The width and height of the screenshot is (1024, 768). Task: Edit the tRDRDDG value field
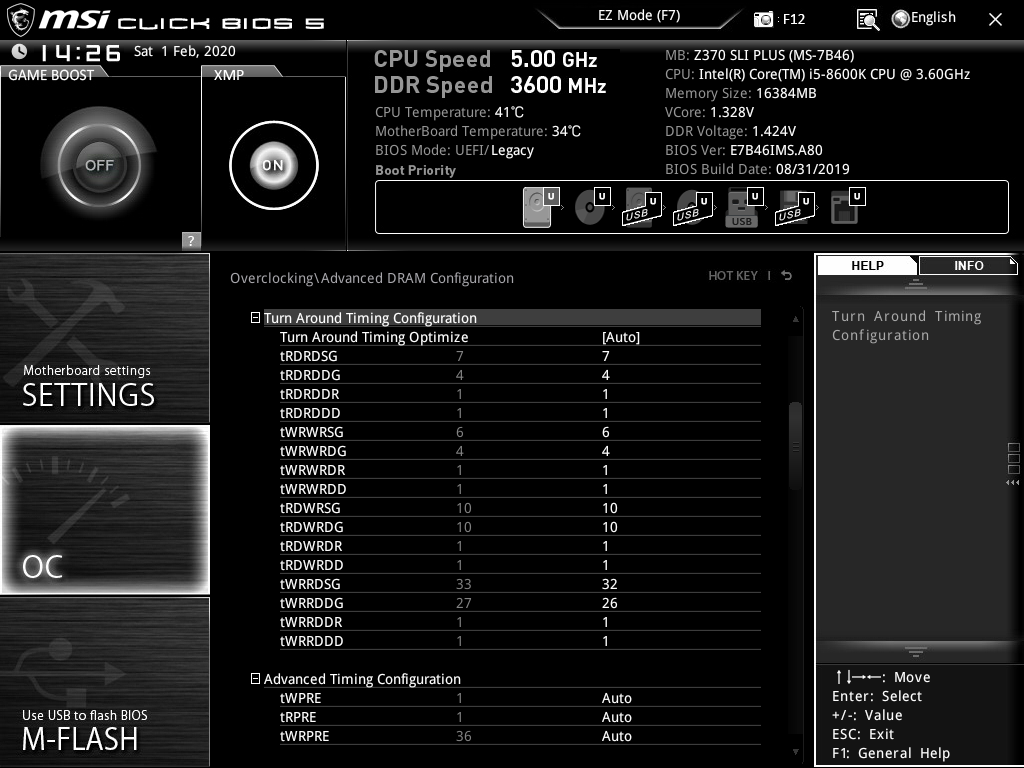[x=605, y=375]
